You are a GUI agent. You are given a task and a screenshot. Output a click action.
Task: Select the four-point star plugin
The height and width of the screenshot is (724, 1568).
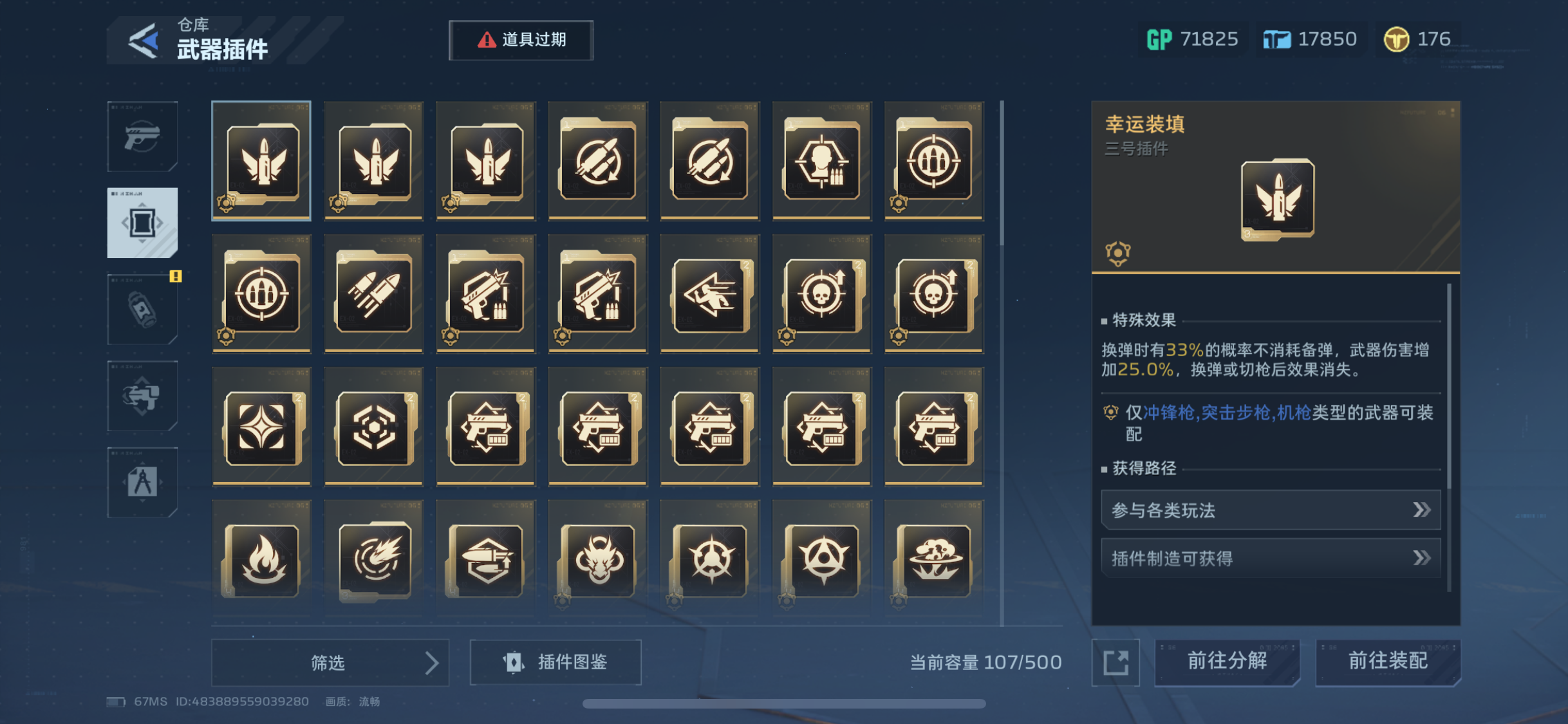(x=261, y=426)
